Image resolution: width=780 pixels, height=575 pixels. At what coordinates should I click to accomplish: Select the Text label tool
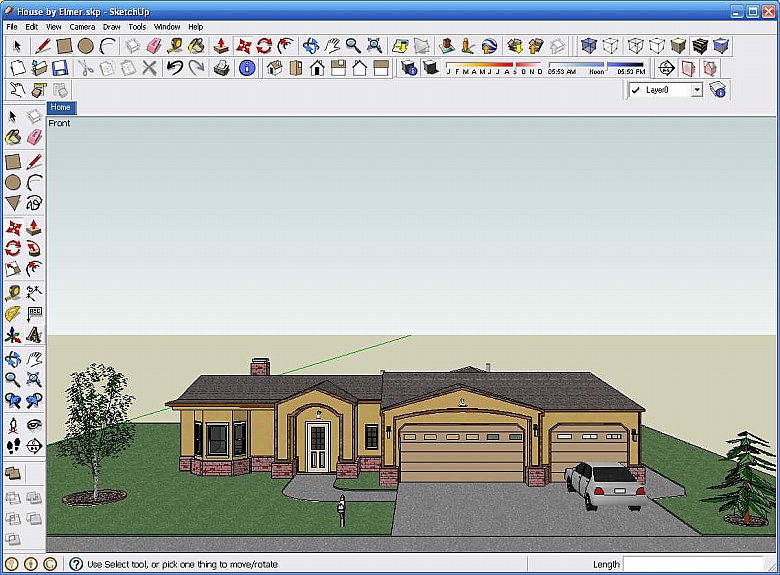34,314
